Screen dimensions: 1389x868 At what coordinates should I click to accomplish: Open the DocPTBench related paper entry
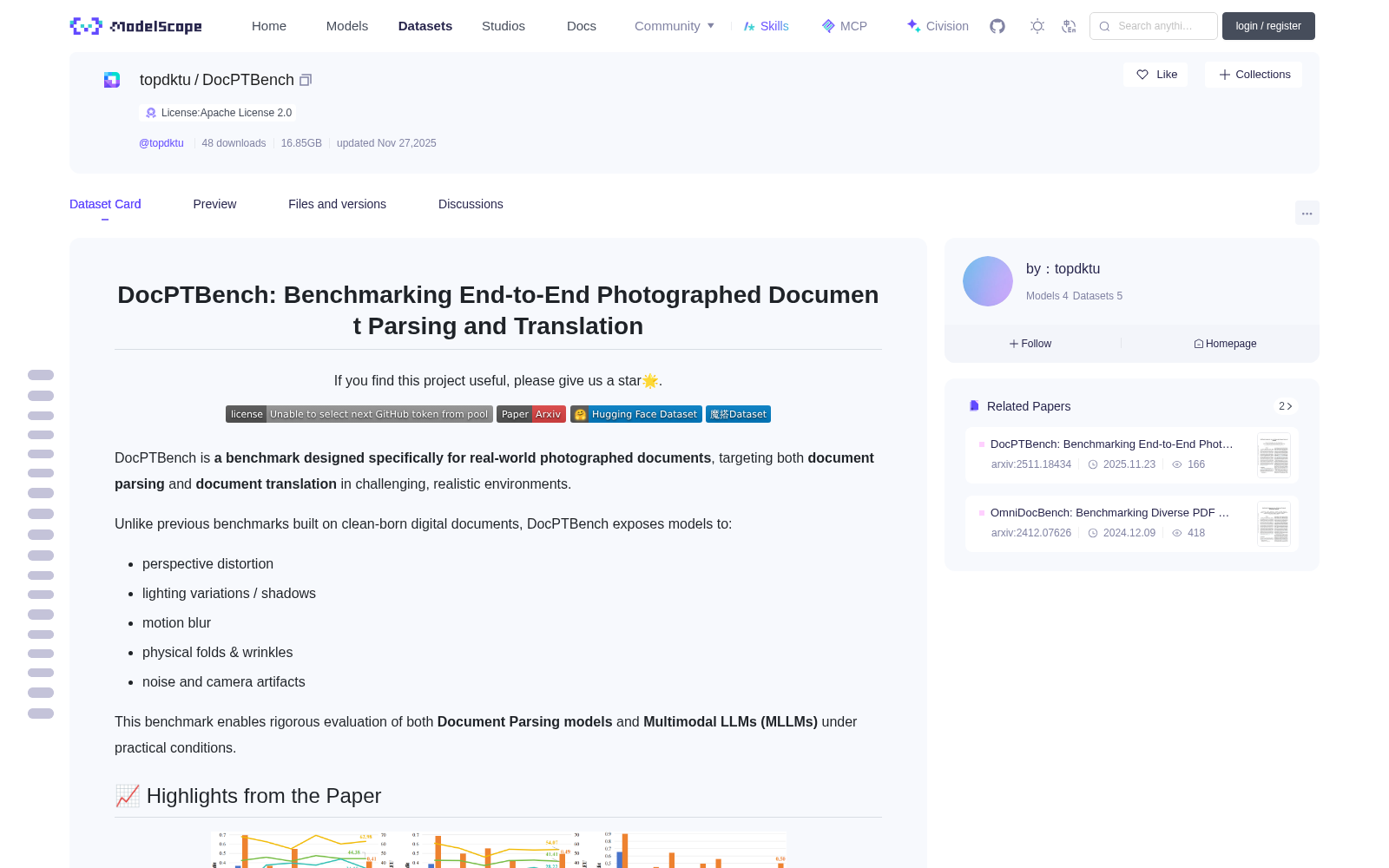coord(1132,455)
